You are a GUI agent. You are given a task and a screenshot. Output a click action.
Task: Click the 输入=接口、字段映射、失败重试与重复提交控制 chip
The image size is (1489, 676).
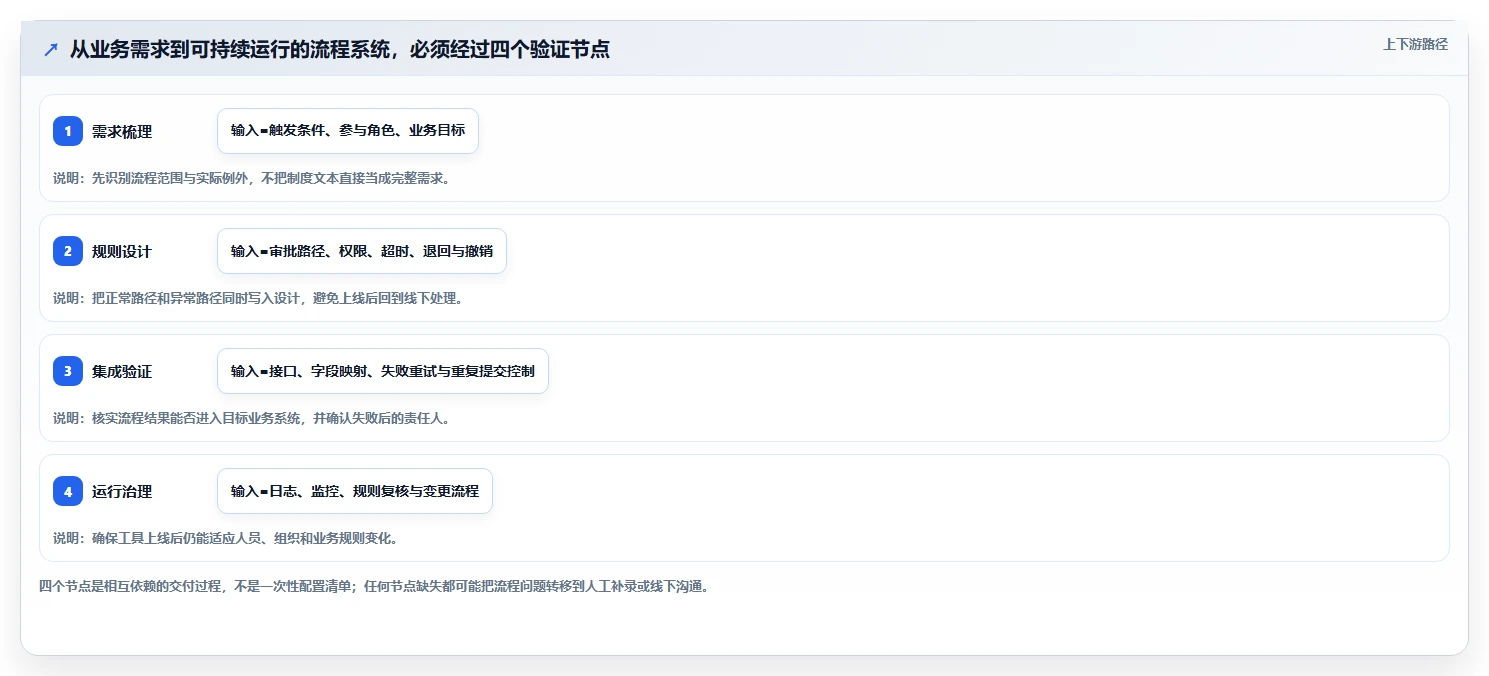383,371
